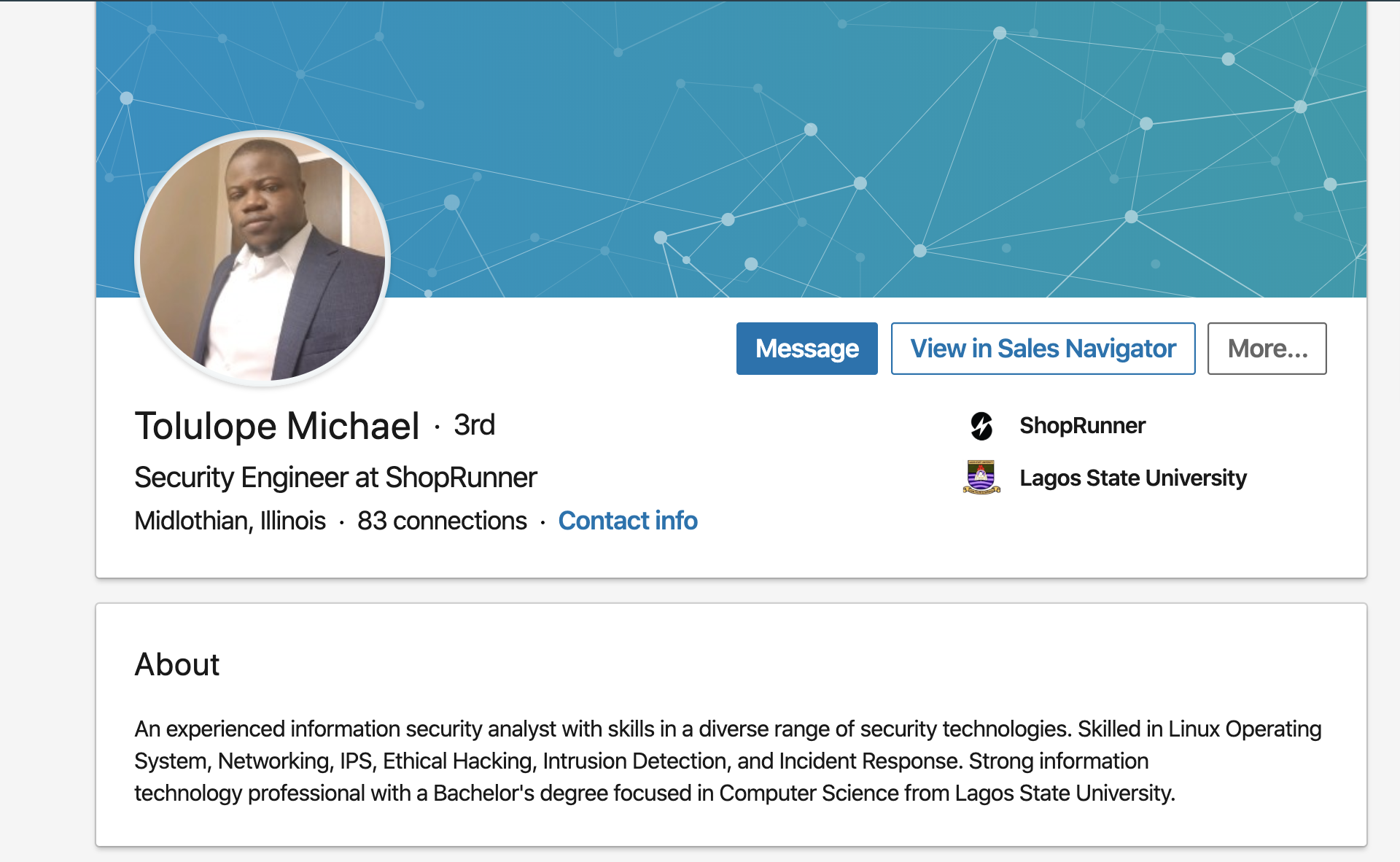Open View in Sales Navigator
Viewport: 1400px width, 862px height.
1043,349
